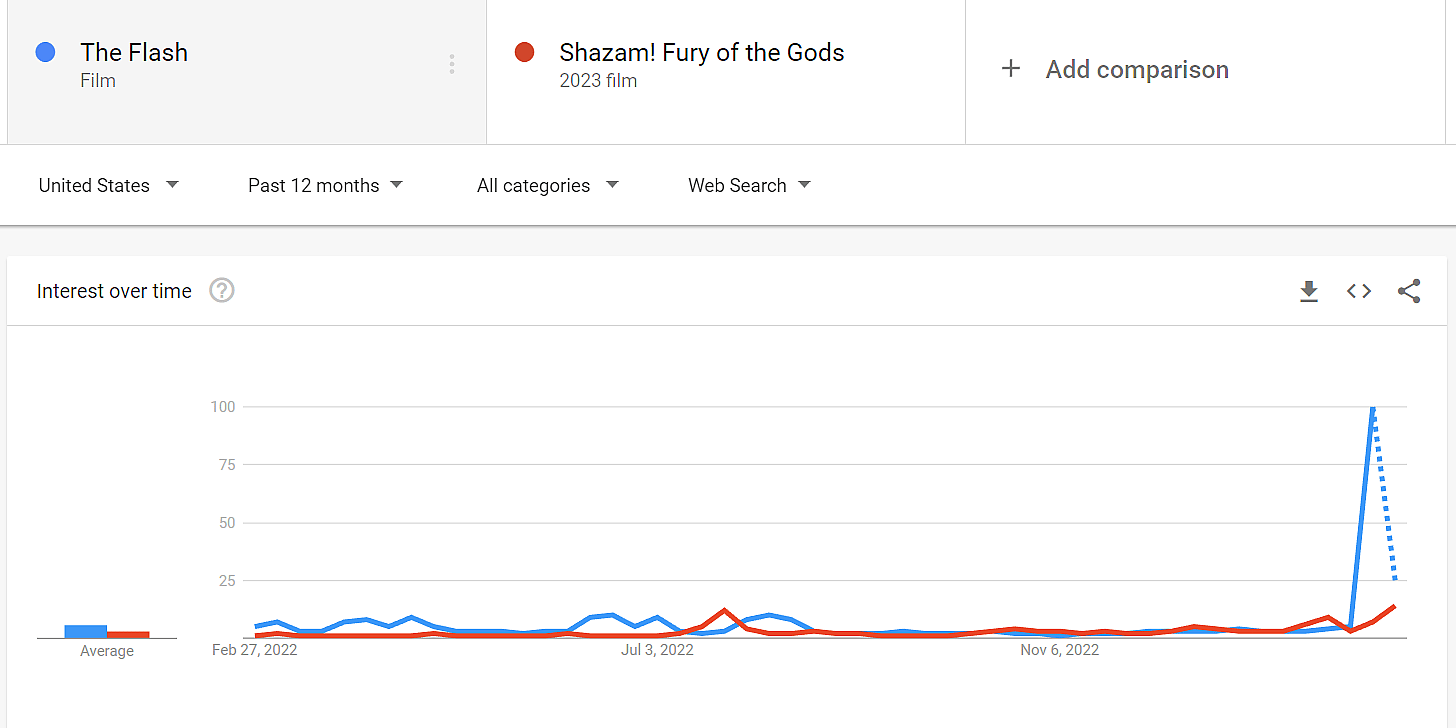Edit the Shazam! Fury of the Gods term
The image size is (1456, 728).
(x=702, y=53)
